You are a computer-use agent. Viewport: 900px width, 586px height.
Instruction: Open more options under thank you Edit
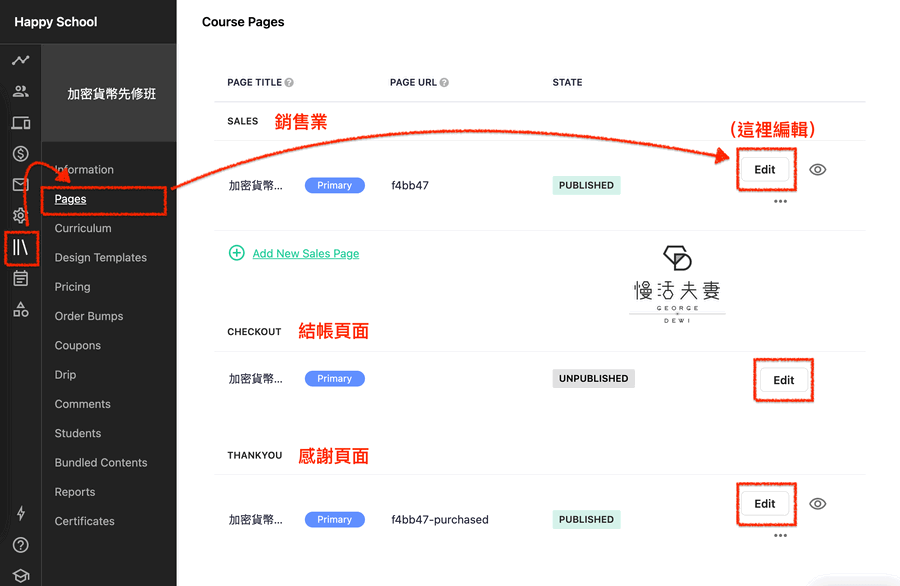pyautogui.click(x=780, y=535)
